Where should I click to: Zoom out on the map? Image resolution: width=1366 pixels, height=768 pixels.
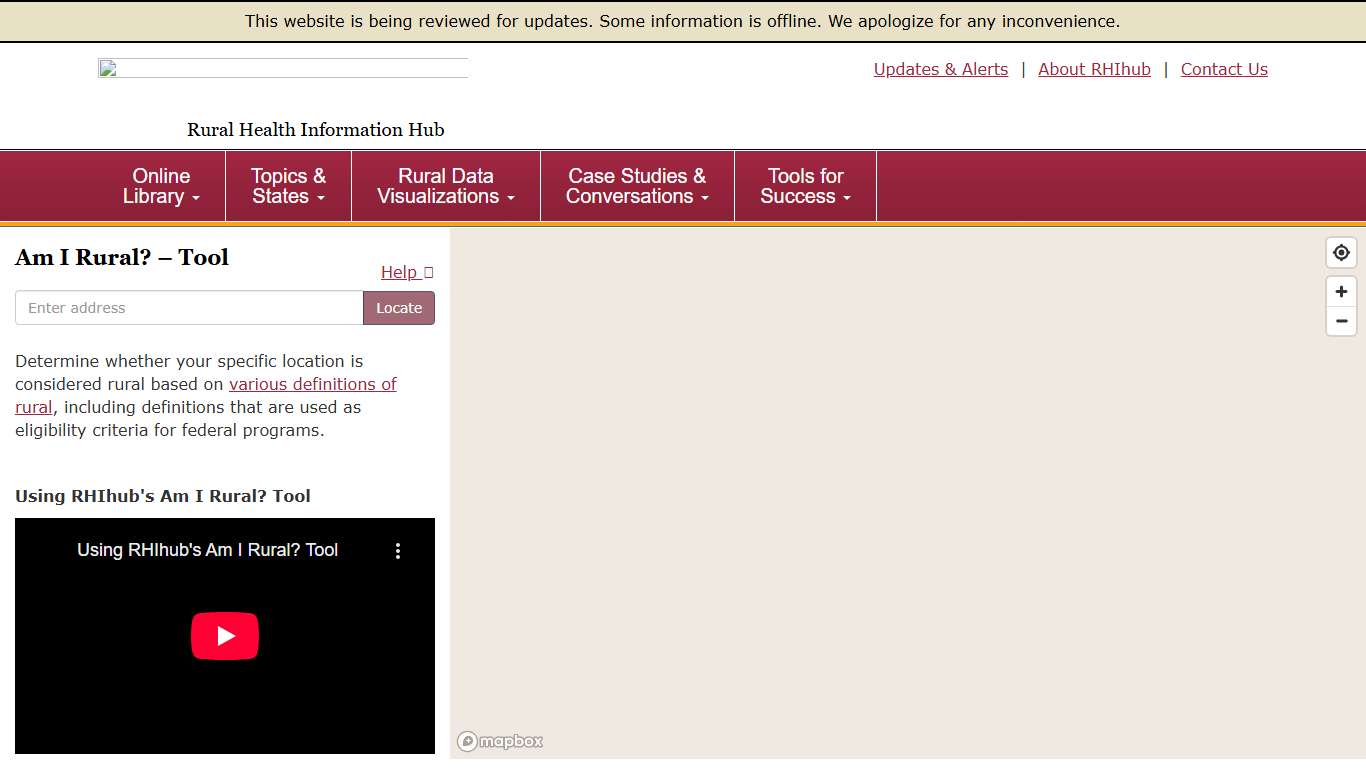1341,321
